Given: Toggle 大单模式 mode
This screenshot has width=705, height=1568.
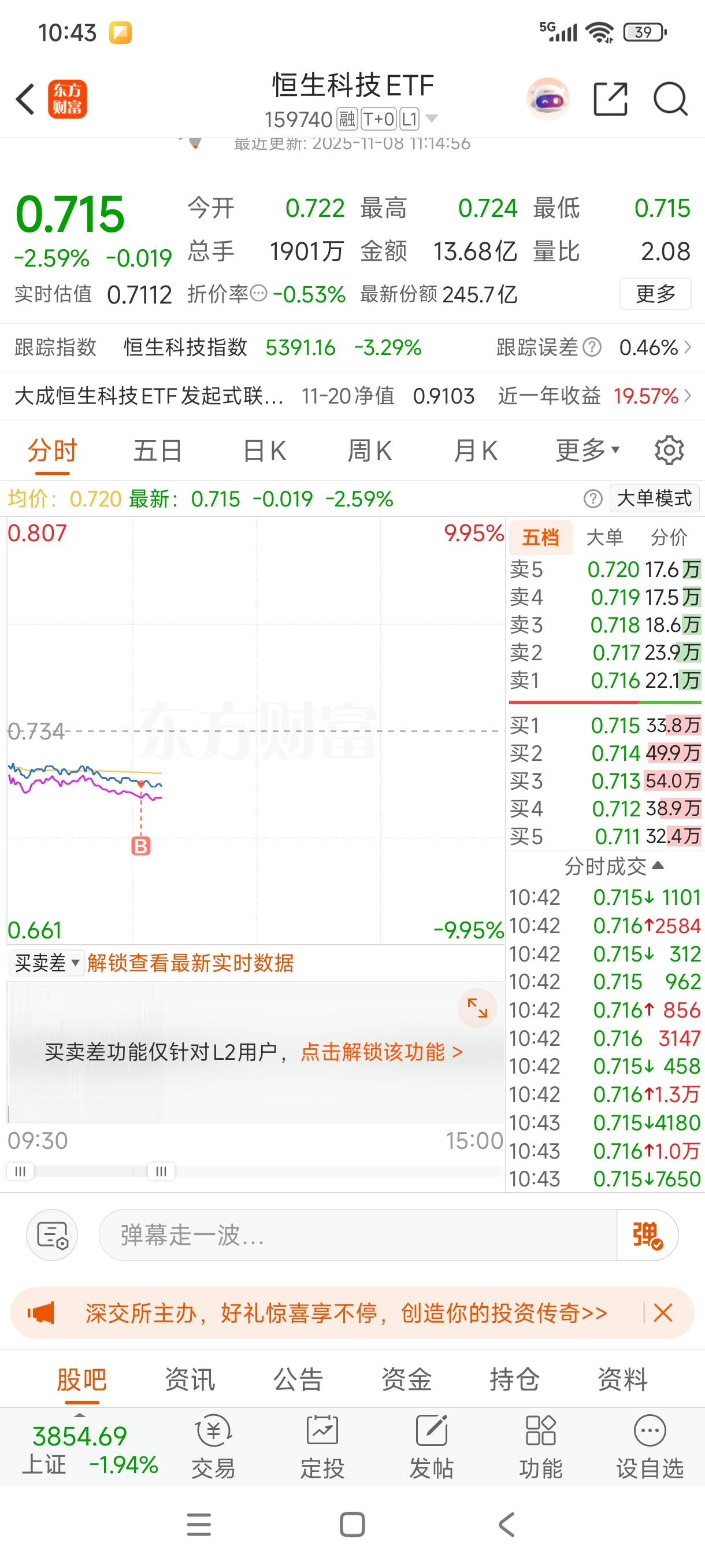Looking at the screenshot, I should click(654, 498).
